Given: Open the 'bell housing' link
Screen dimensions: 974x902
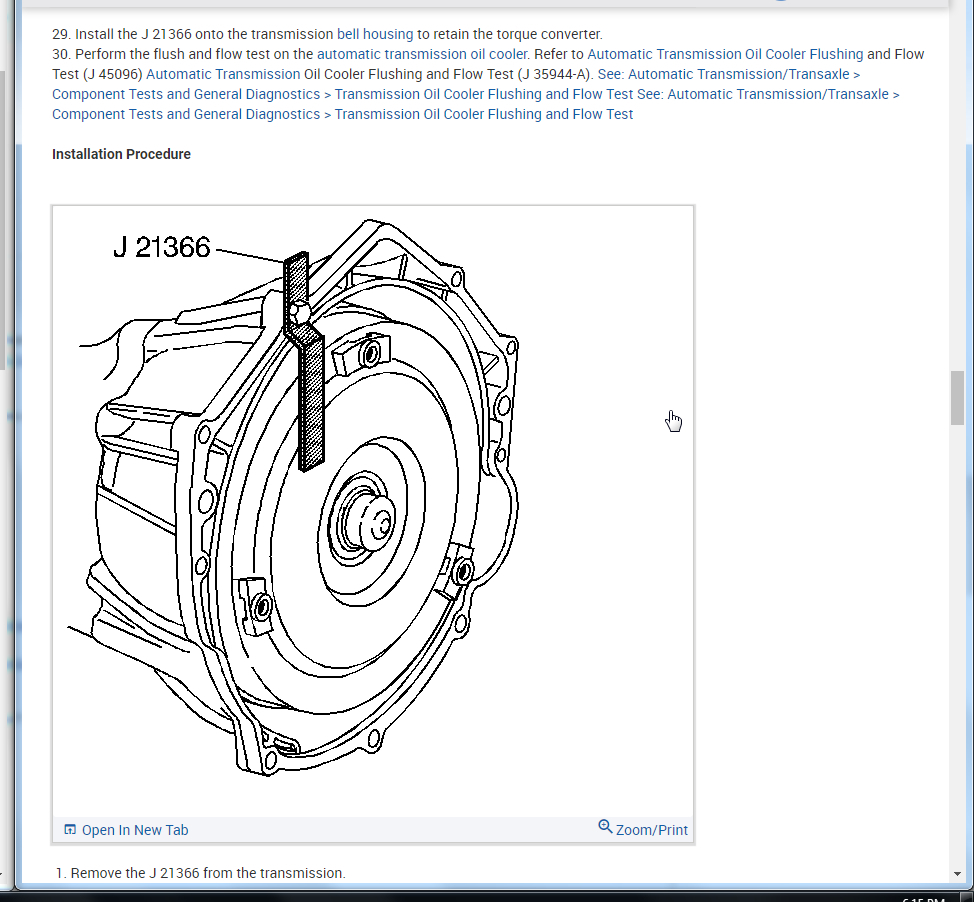Looking at the screenshot, I should click(x=375, y=34).
